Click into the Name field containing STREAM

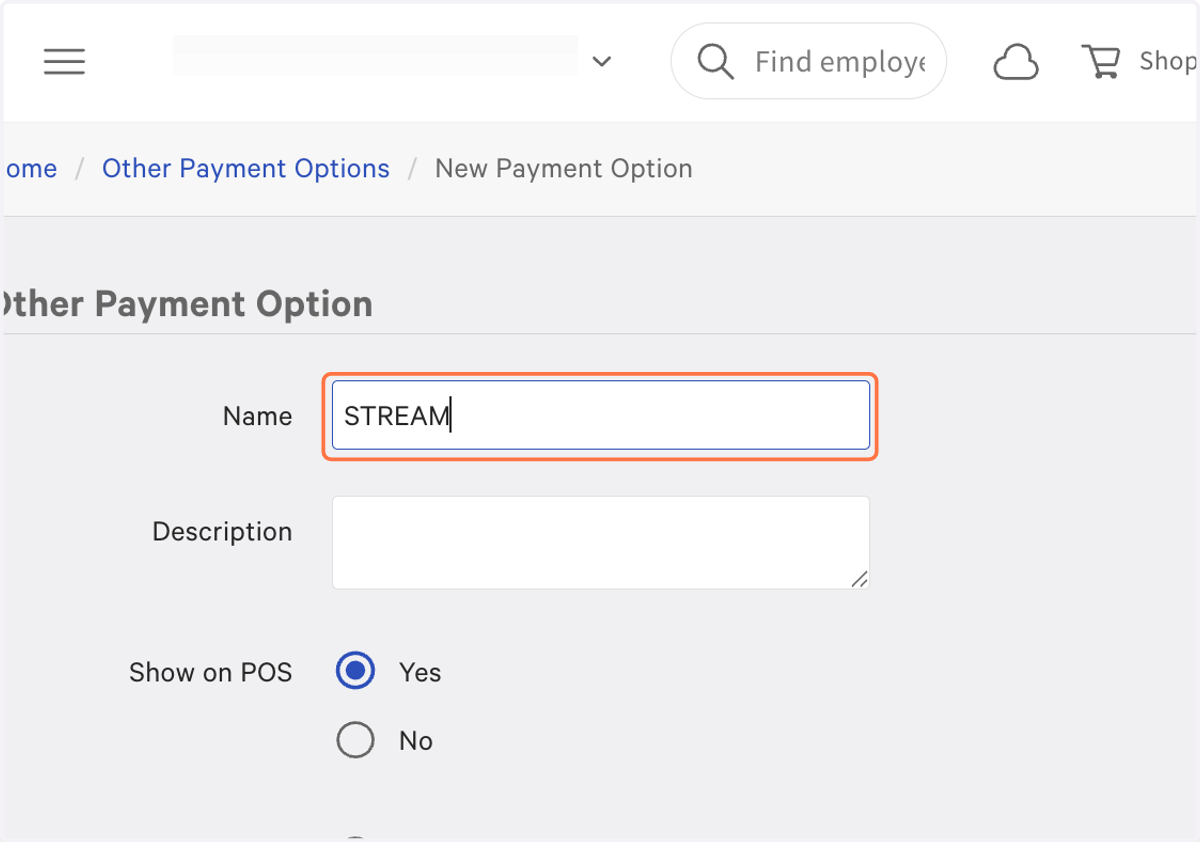coord(600,415)
